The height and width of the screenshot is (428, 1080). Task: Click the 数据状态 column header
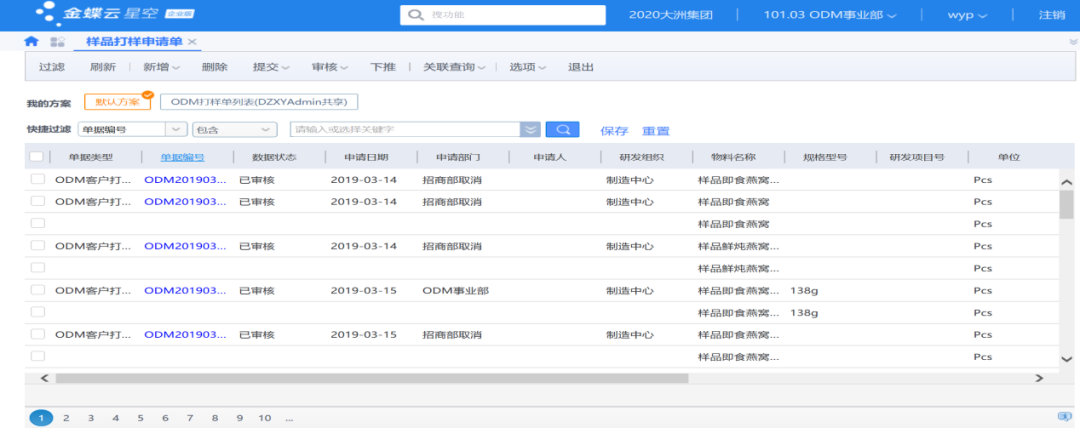point(274,157)
